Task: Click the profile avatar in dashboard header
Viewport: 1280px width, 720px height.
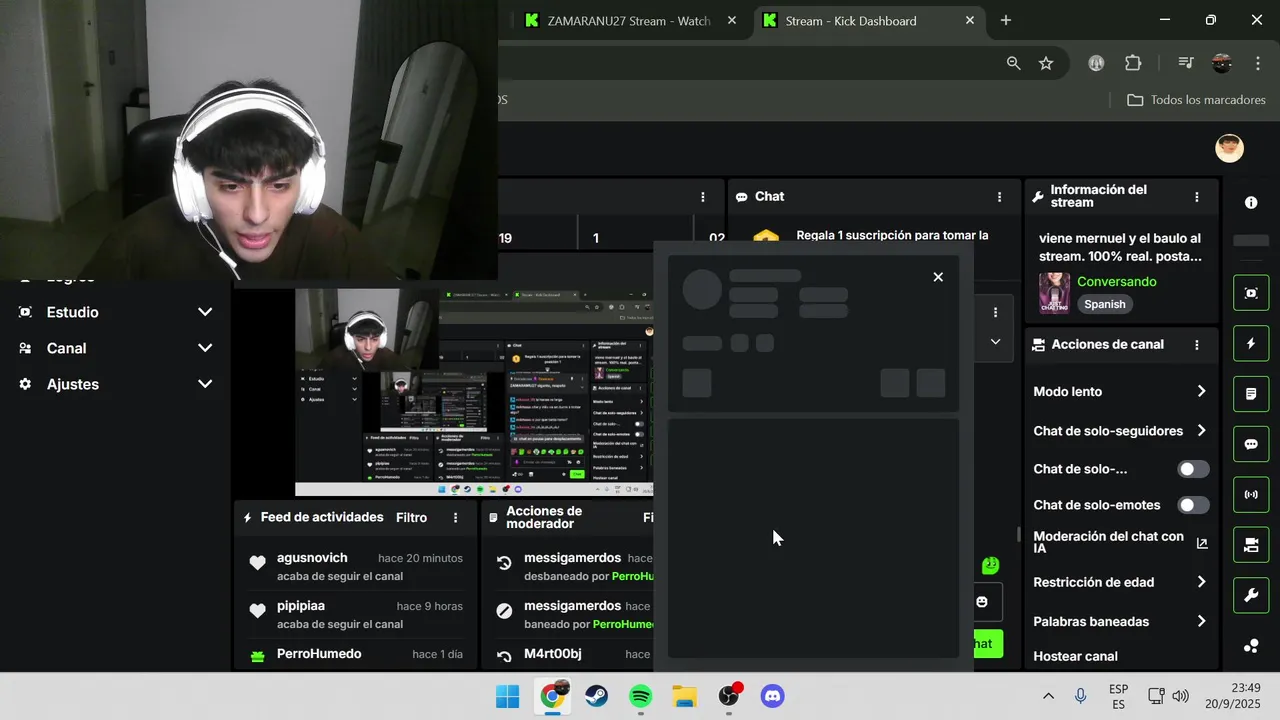Action: click(1229, 148)
